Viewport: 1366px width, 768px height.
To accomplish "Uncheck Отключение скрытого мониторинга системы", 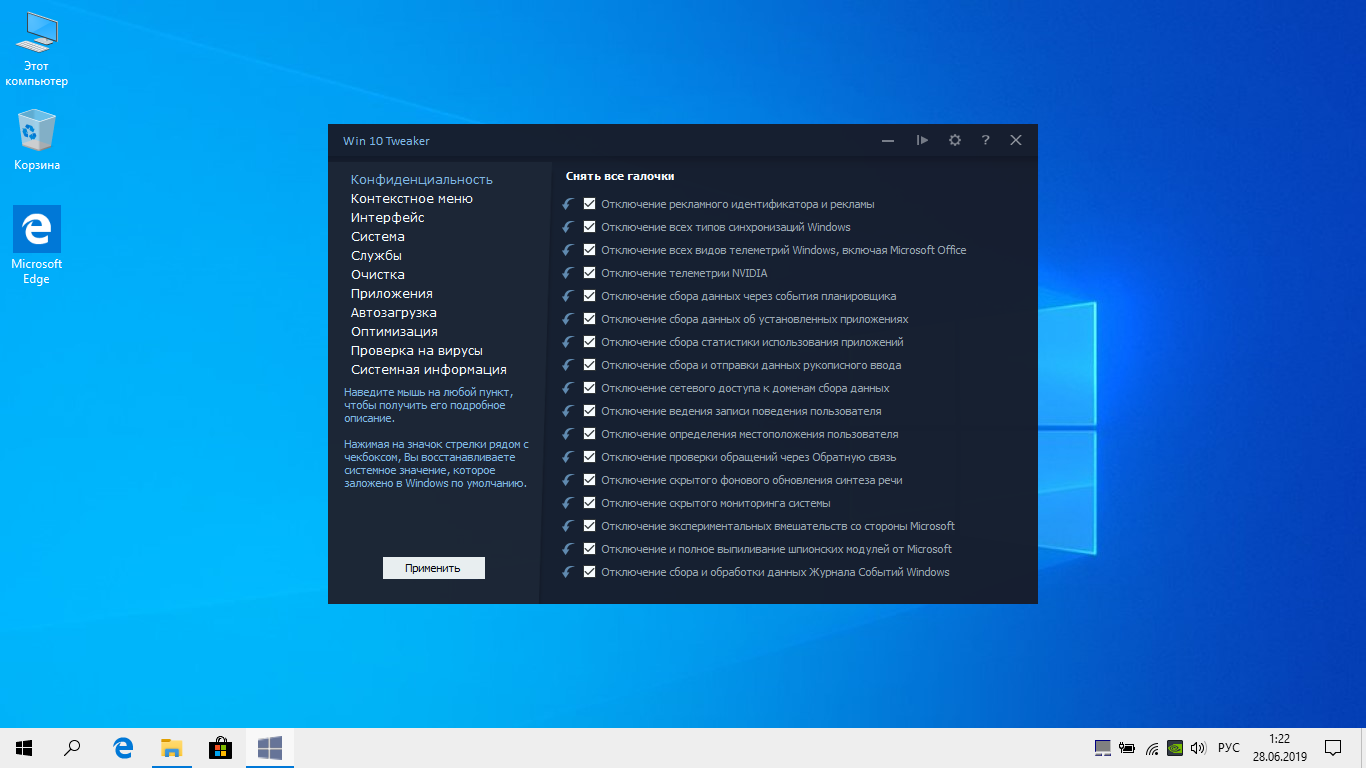I will pyautogui.click(x=590, y=503).
